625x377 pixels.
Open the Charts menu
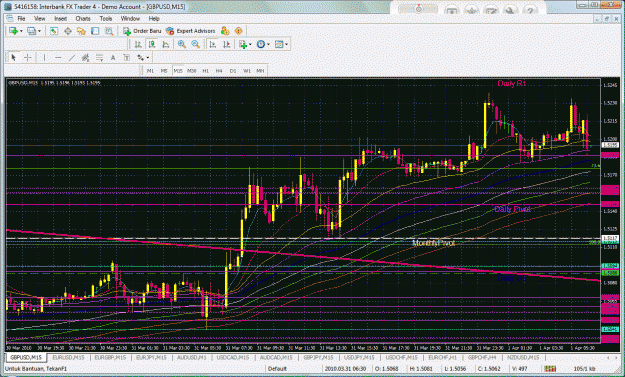[x=83, y=19]
